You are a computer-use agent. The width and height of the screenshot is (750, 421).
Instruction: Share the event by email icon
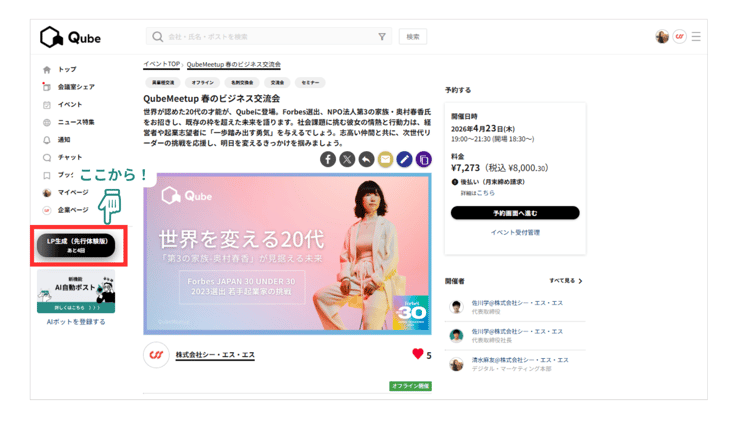[x=385, y=159]
